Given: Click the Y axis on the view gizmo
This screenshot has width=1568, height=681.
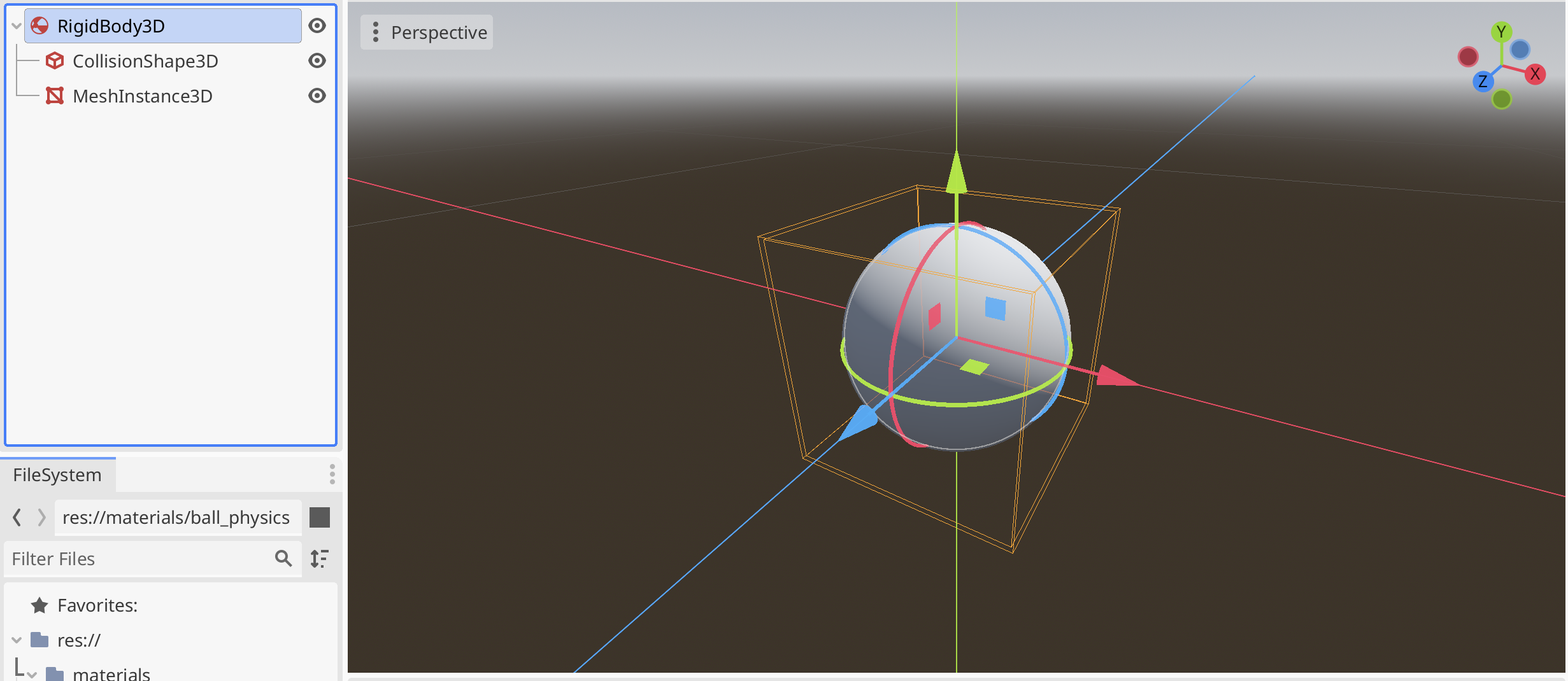Looking at the screenshot, I should point(1501,32).
